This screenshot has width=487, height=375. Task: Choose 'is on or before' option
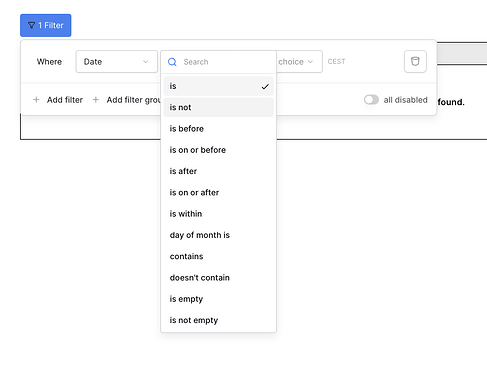point(218,150)
